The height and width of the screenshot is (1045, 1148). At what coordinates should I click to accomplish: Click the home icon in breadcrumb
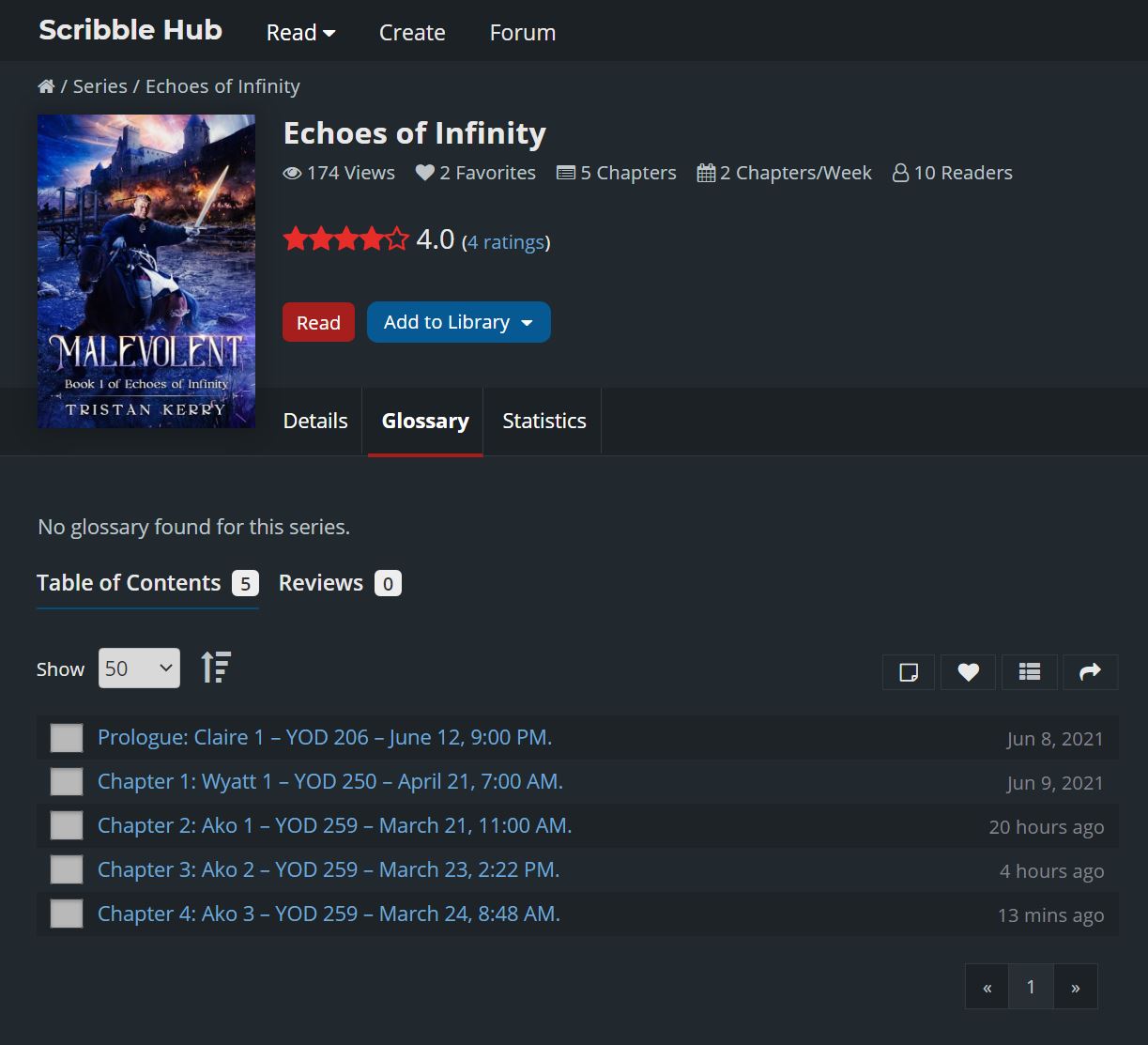pos(46,86)
